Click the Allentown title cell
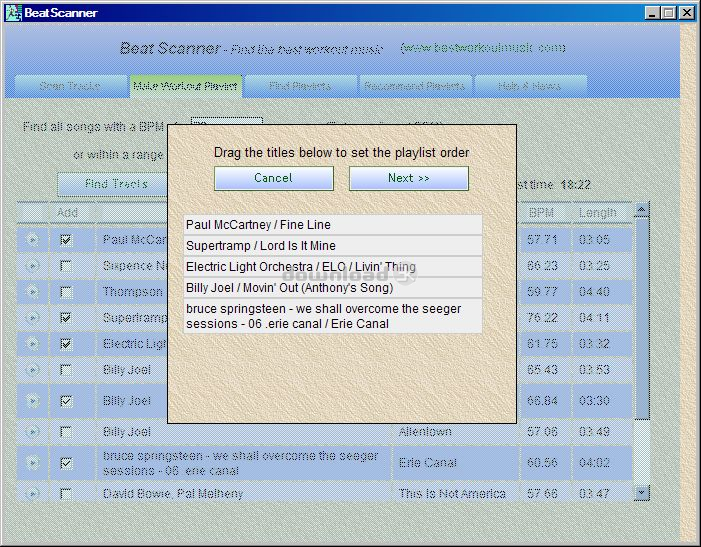The height and width of the screenshot is (547, 701). pyautogui.click(x=456, y=432)
